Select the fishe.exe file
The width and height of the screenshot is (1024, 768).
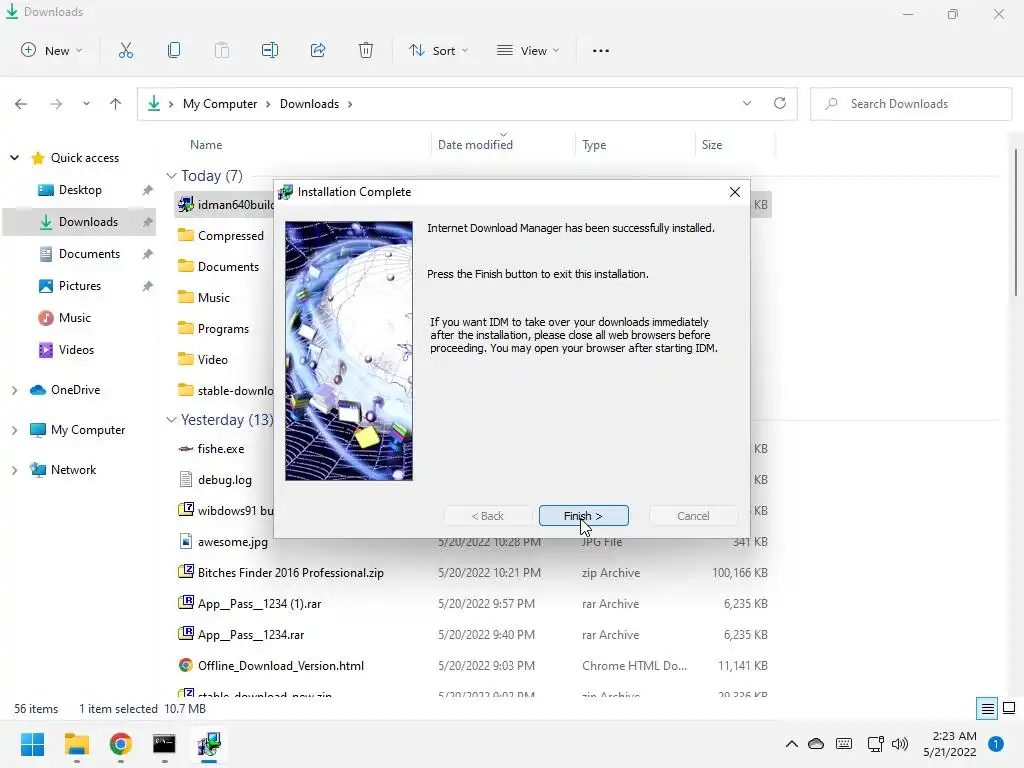(x=212, y=449)
